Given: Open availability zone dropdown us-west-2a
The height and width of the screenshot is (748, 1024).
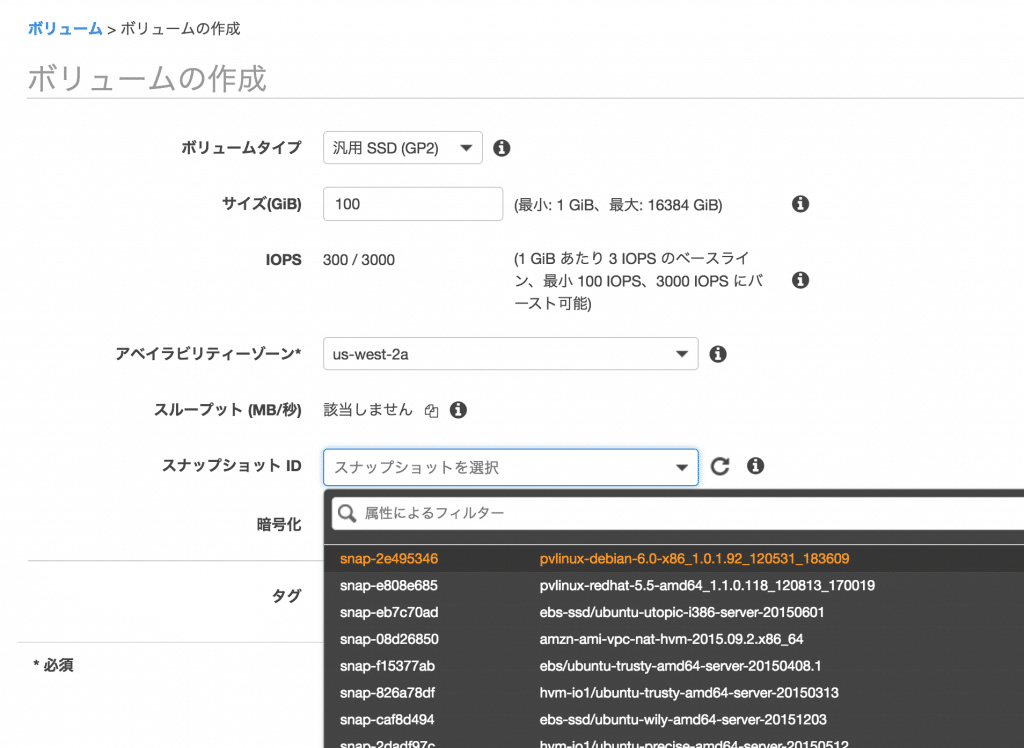Looking at the screenshot, I should tap(511, 353).
